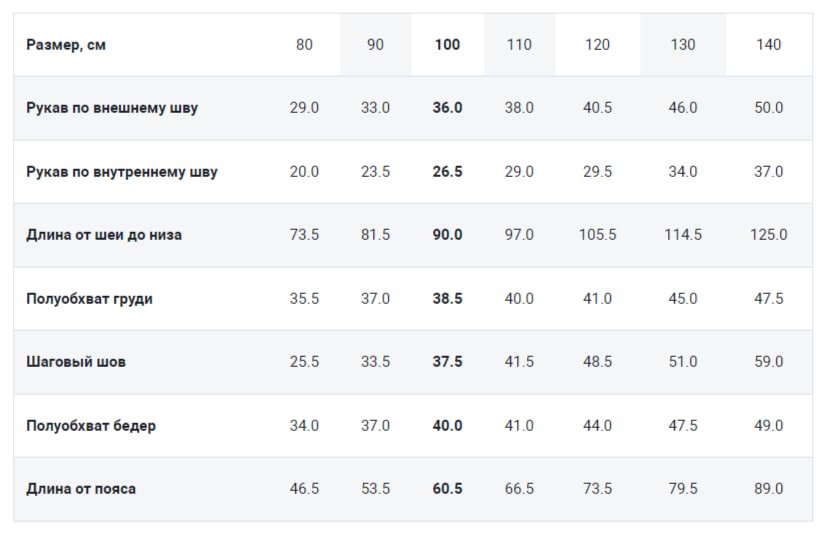Click the value 59.0 cell
The height and width of the screenshot is (540, 825).
[x=769, y=362]
